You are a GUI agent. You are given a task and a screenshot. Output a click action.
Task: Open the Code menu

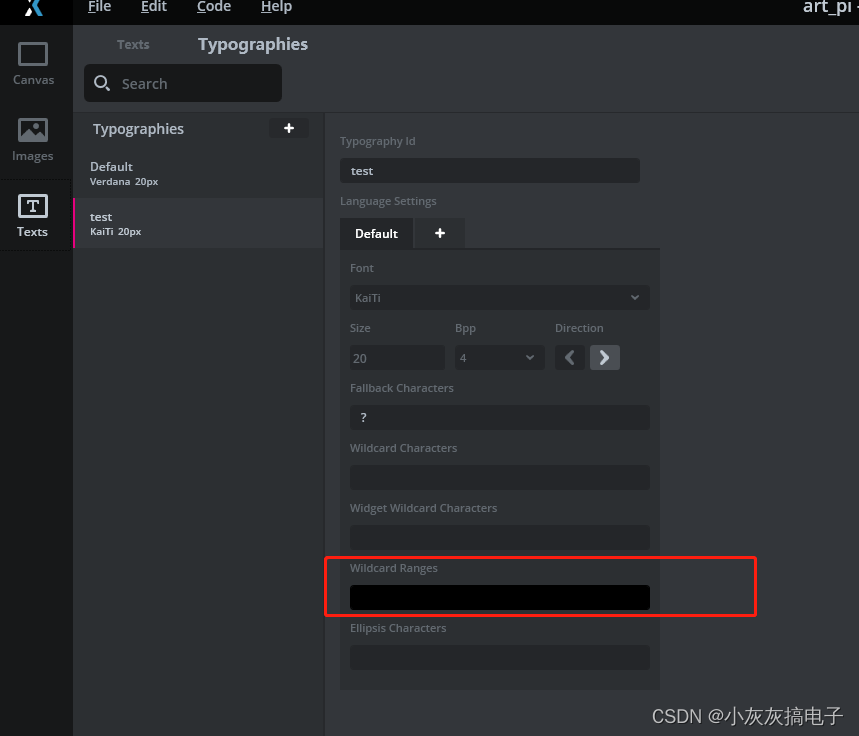(x=214, y=7)
